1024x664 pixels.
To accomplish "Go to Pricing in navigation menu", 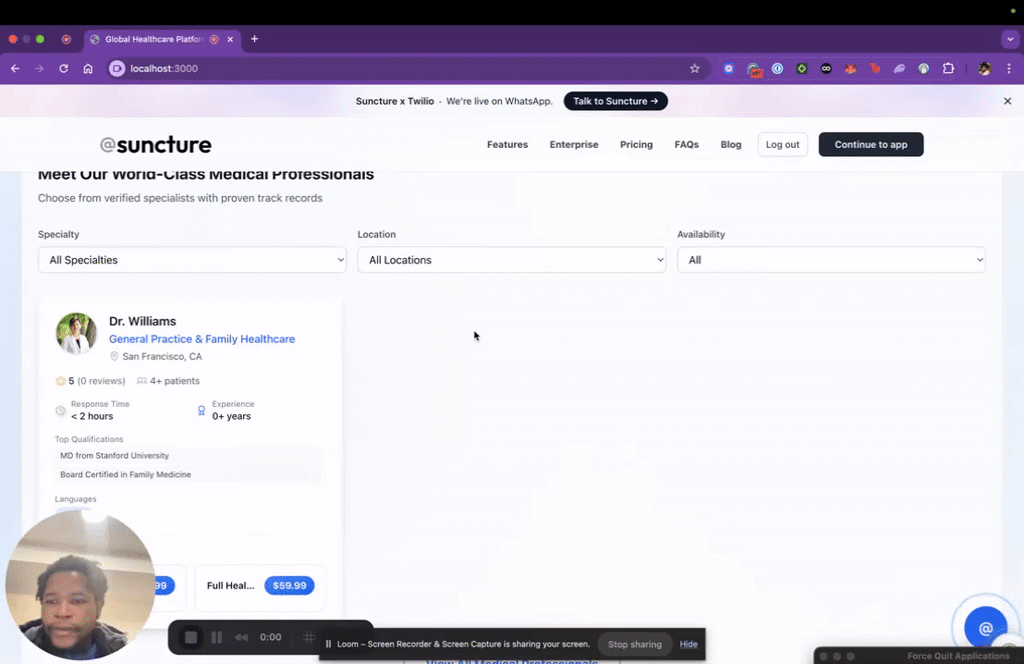I will [x=636, y=145].
